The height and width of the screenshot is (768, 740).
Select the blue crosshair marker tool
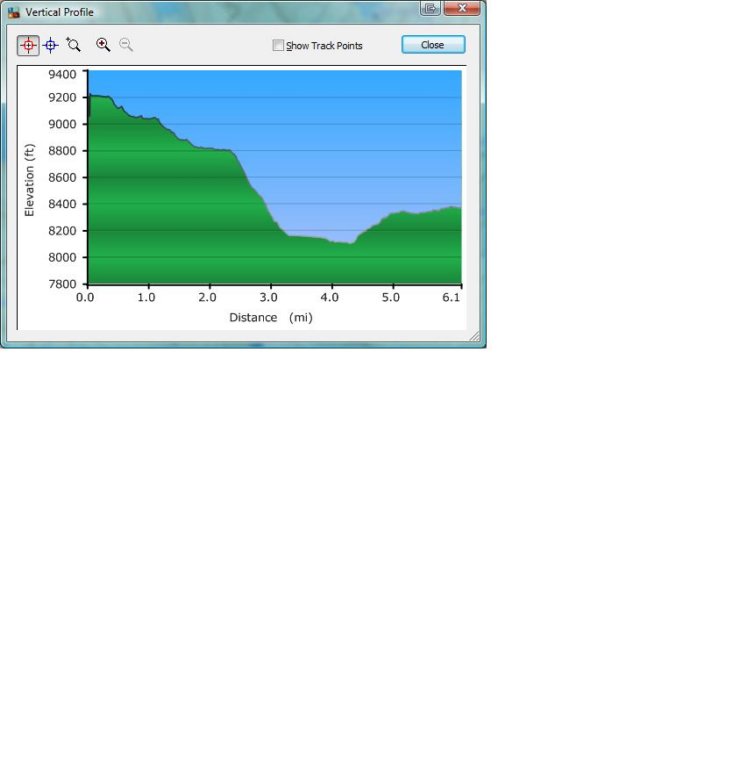pos(50,46)
